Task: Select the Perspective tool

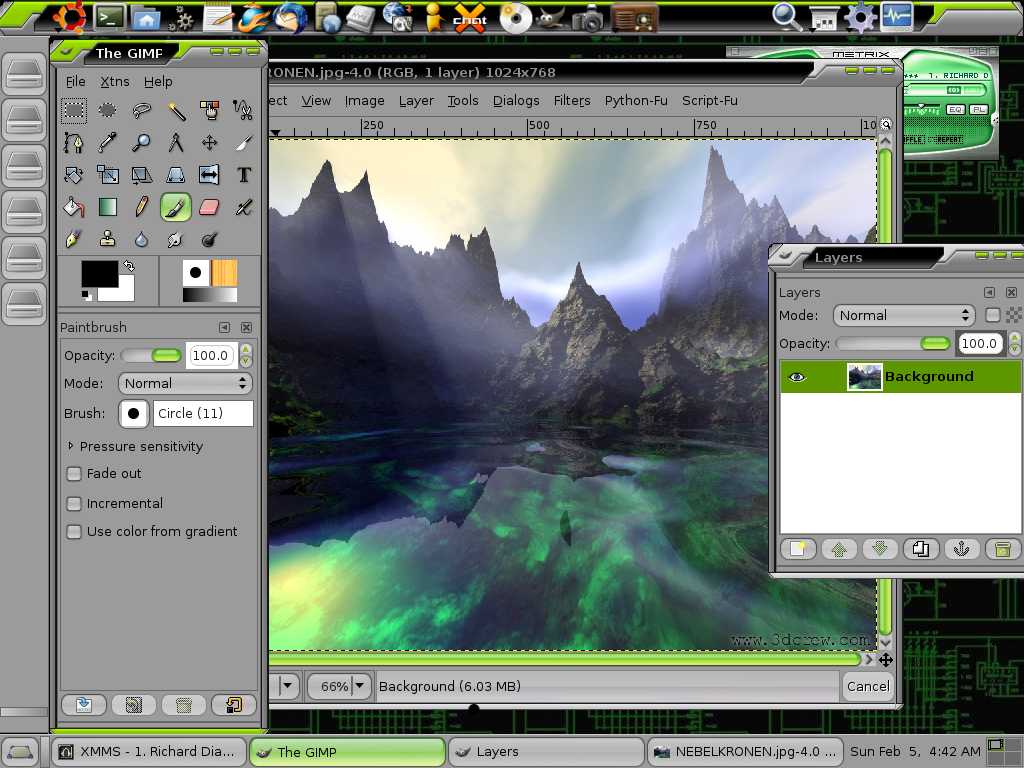Action: coord(176,174)
